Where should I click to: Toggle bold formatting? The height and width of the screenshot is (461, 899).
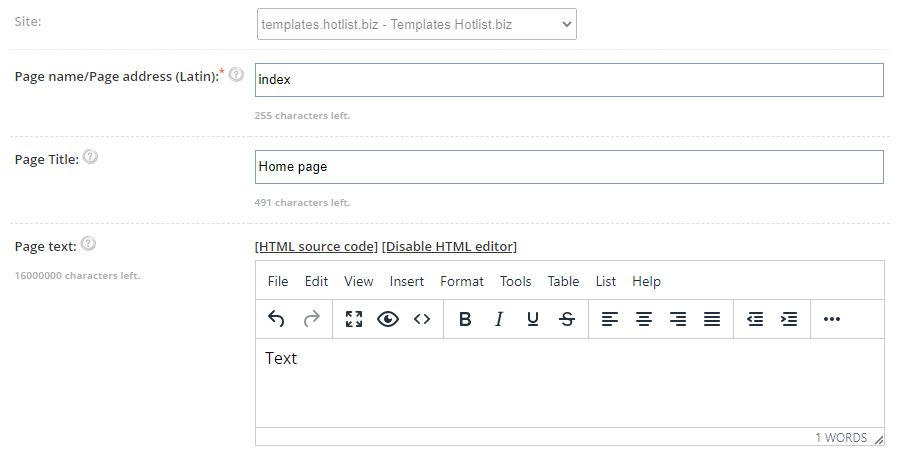tap(465, 319)
